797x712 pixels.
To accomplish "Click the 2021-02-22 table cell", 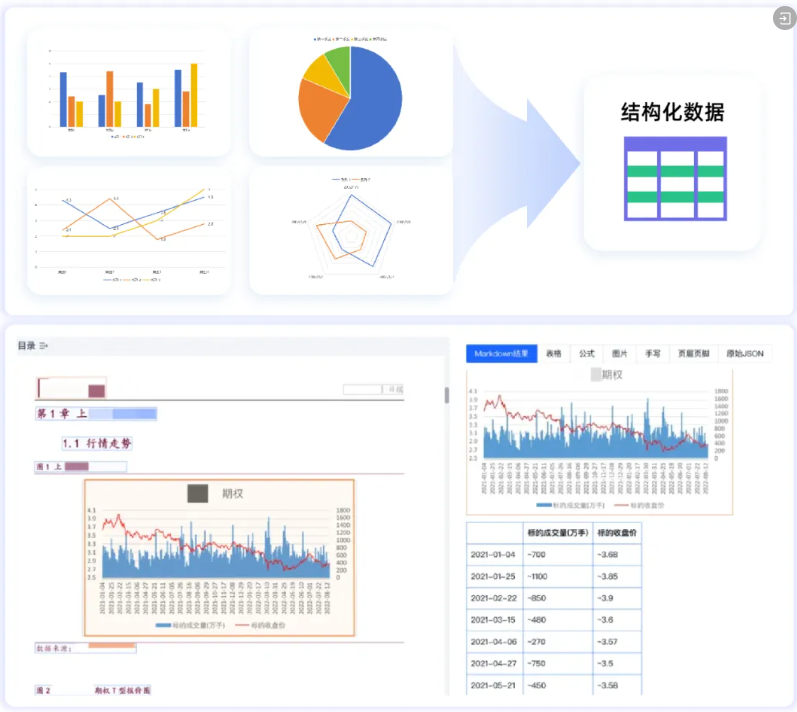I will [x=495, y=598].
